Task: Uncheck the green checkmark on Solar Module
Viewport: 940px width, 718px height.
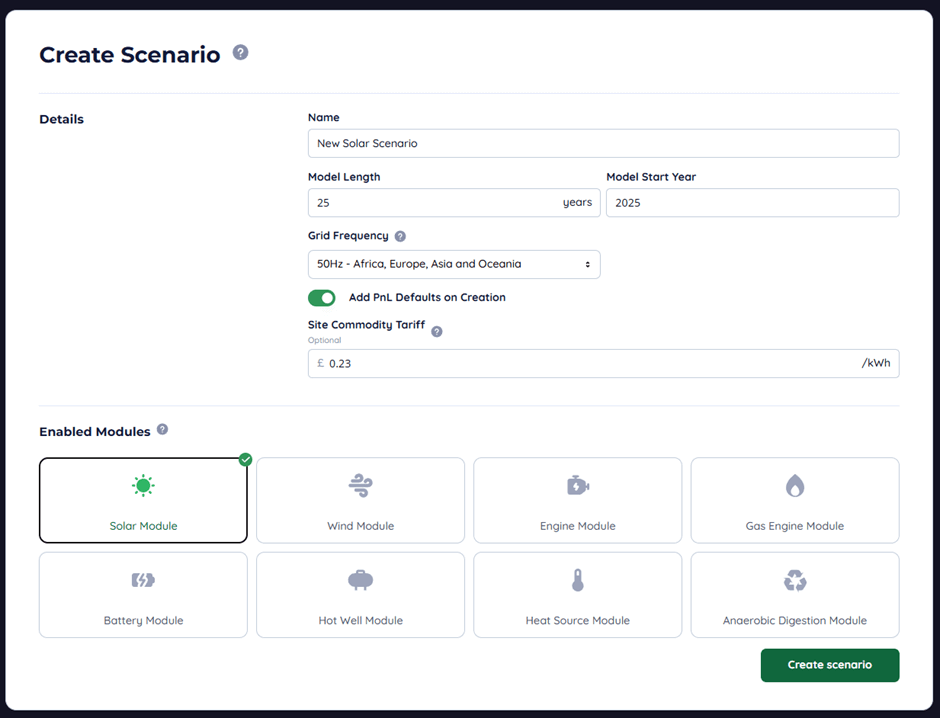Action: [x=245, y=460]
